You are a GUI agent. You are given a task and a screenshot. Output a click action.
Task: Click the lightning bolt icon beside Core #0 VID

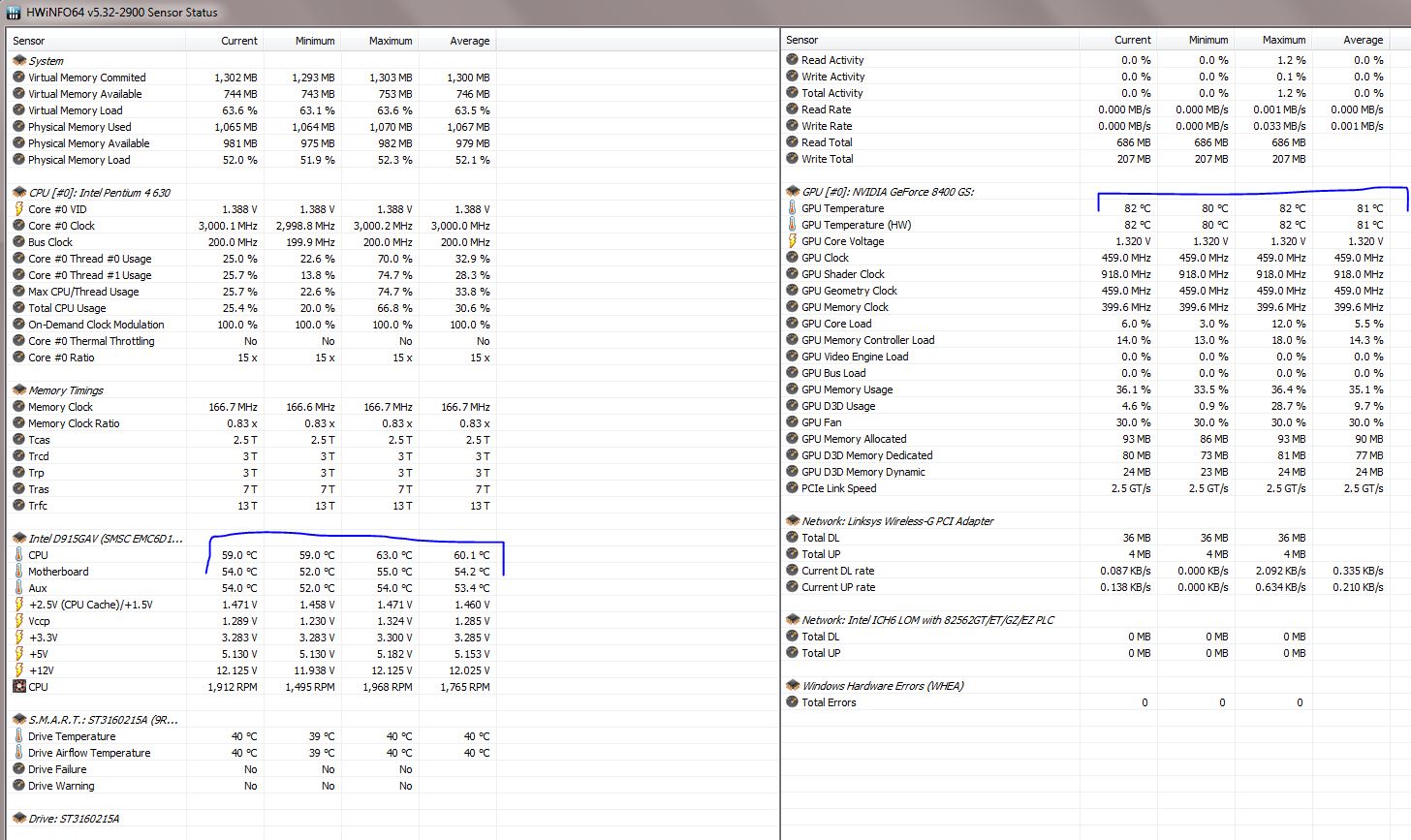pyautogui.click(x=18, y=209)
